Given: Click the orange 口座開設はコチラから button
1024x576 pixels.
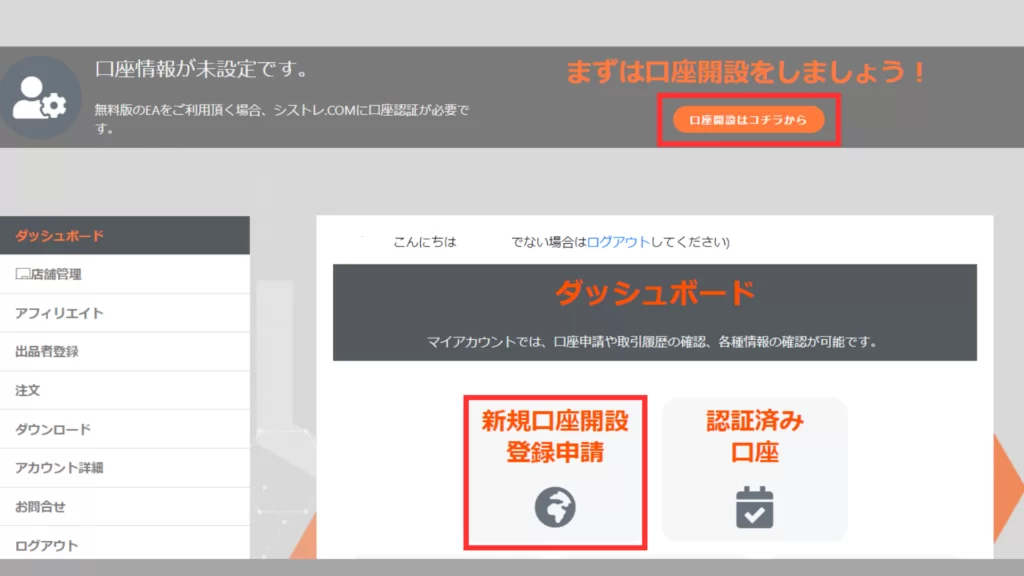Looking at the screenshot, I should [x=748, y=120].
